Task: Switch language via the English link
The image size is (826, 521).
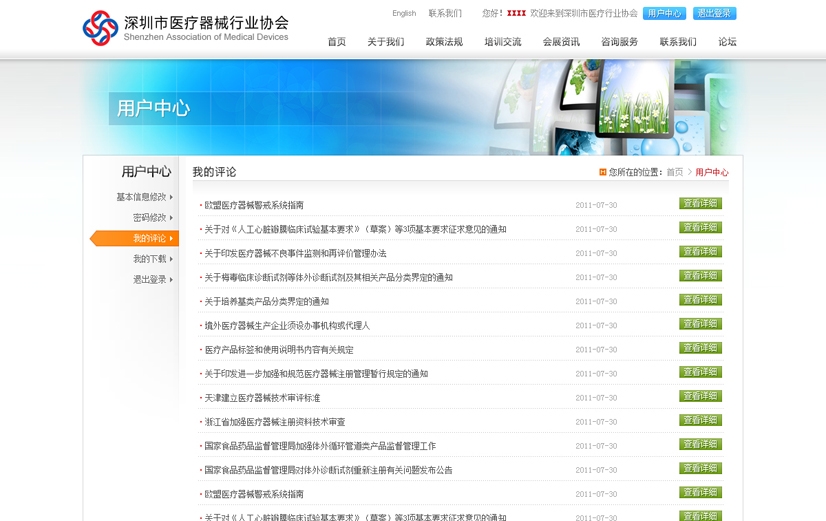Action: pos(404,14)
